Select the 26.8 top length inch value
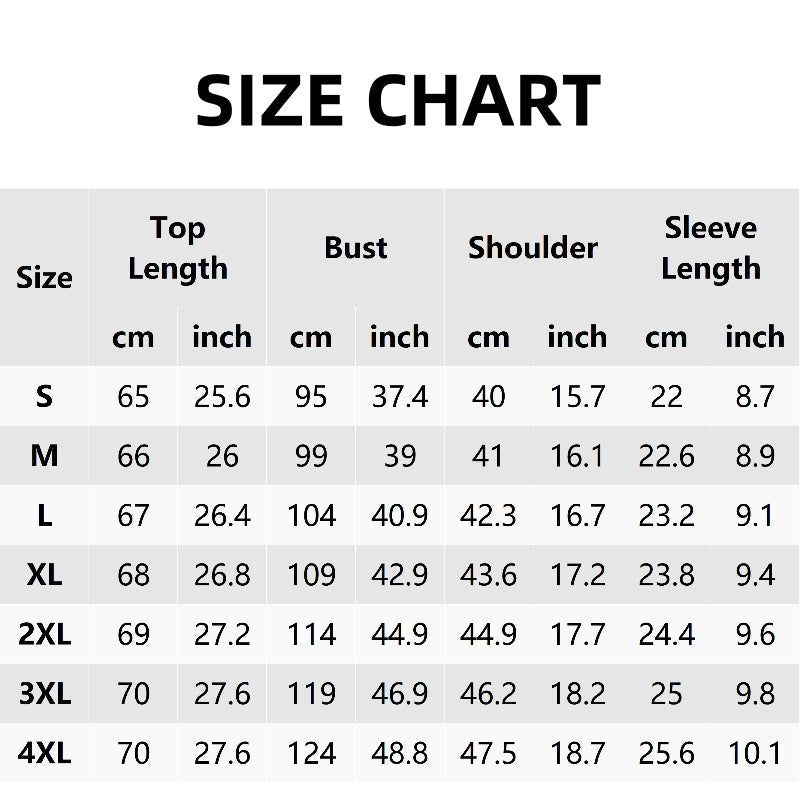The image size is (800, 800). 222,575
